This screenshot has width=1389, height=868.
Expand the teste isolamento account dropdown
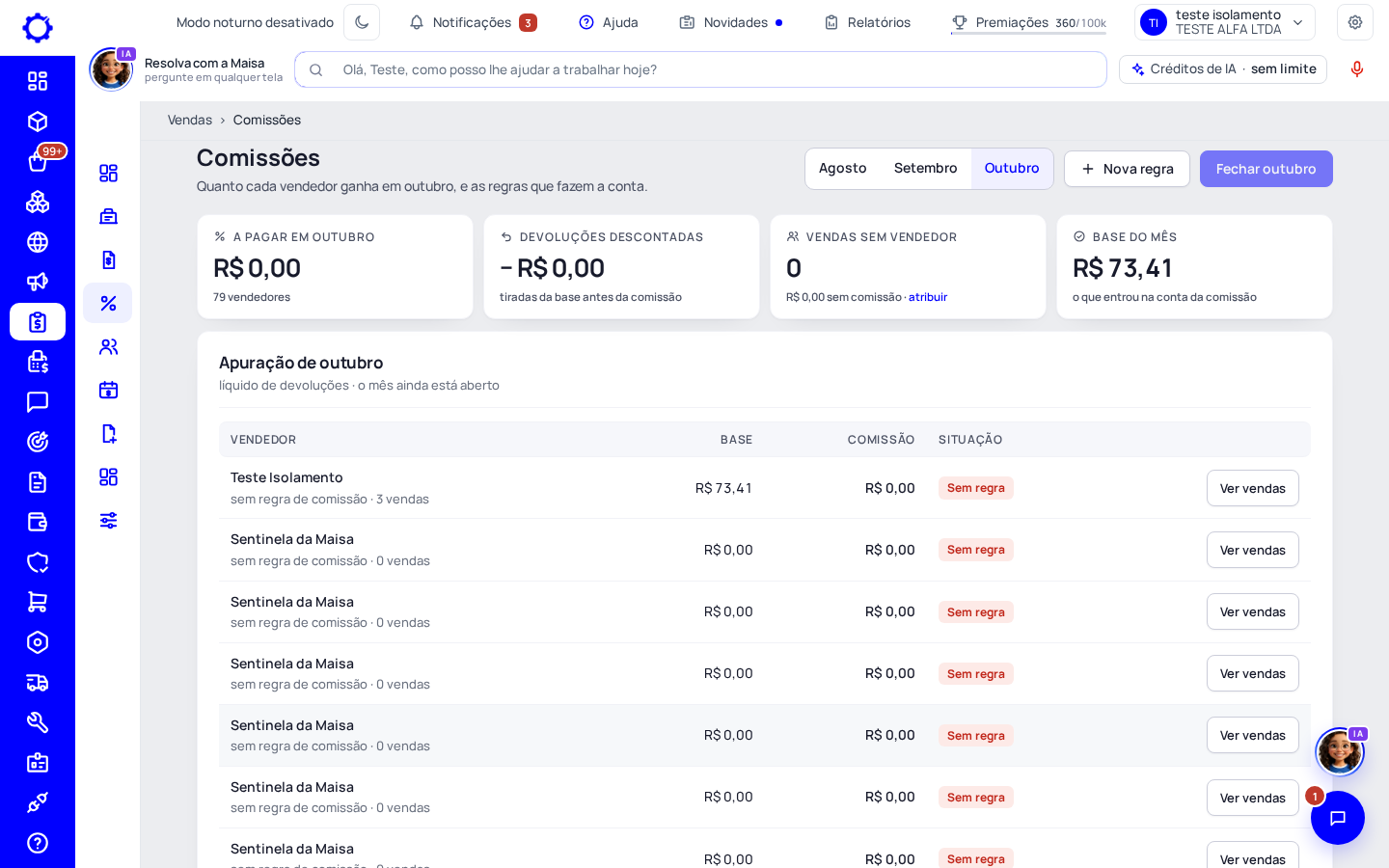[x=1225, y=22]
